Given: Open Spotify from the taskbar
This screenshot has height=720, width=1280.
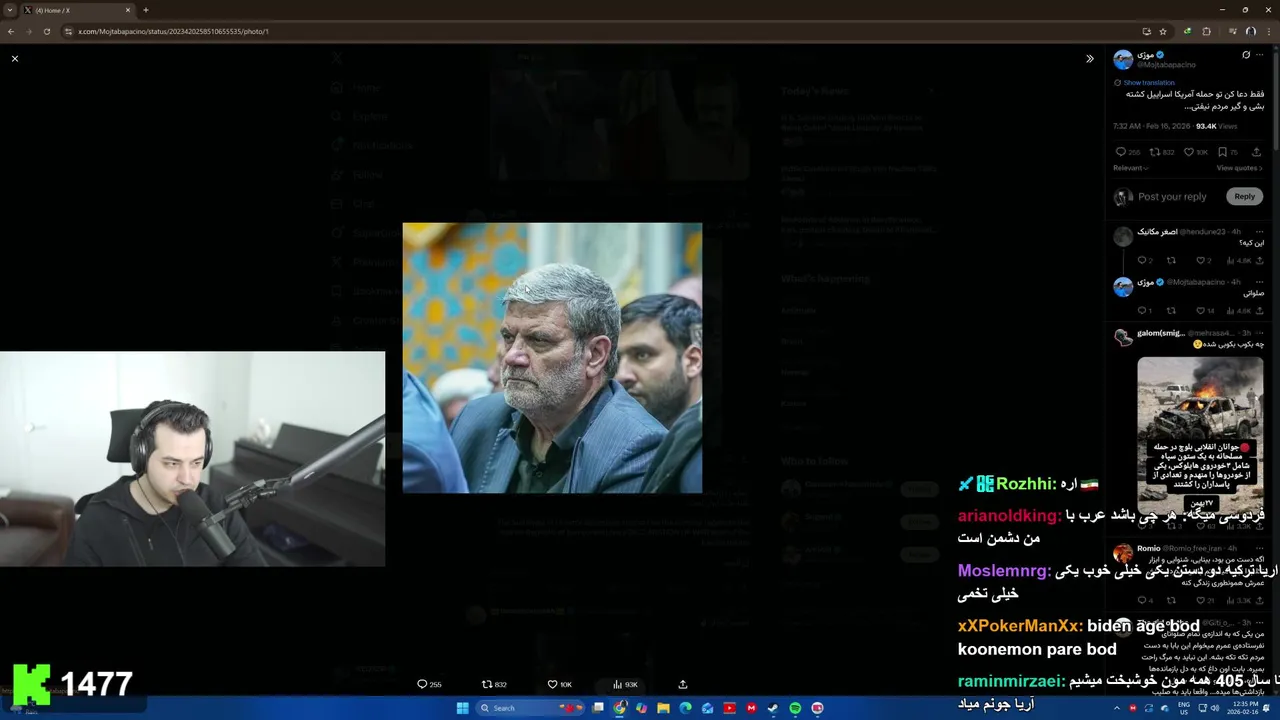Looking at the screenshot, I should (795, 708).
